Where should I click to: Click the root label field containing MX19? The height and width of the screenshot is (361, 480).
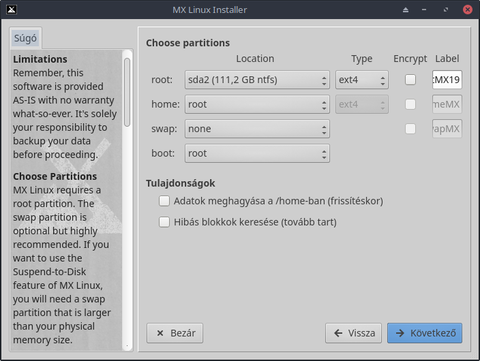point(447,80)
